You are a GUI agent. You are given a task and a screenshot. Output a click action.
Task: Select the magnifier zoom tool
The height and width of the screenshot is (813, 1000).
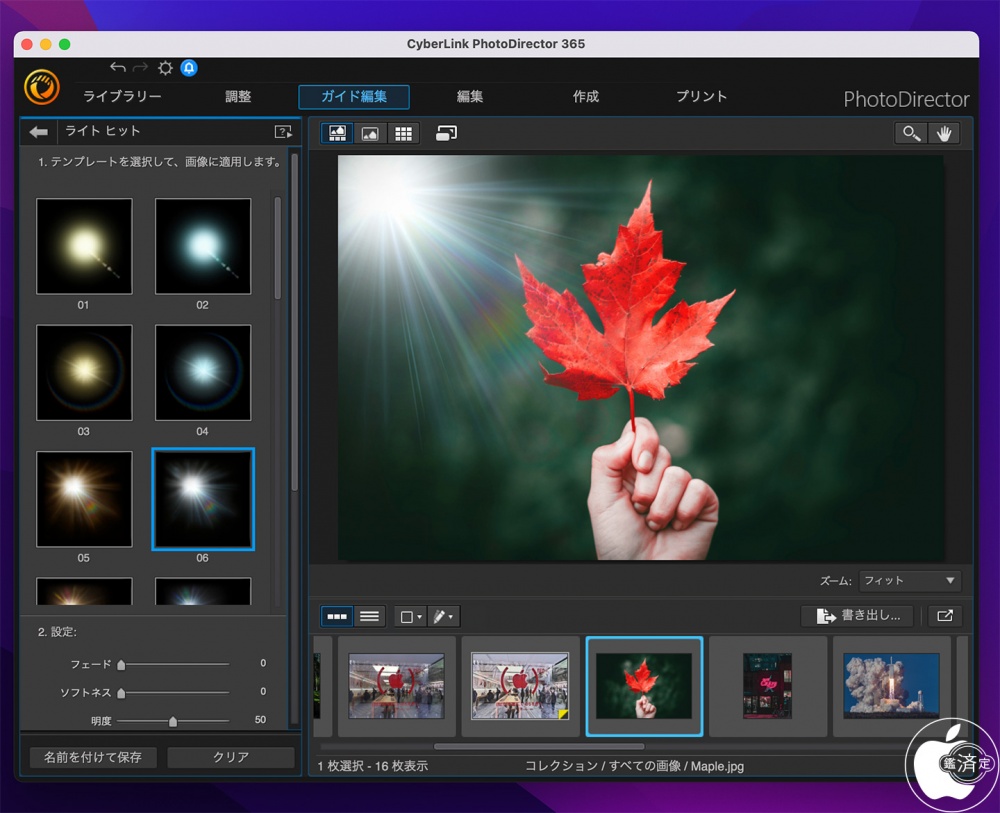click(x=910, y=133)
